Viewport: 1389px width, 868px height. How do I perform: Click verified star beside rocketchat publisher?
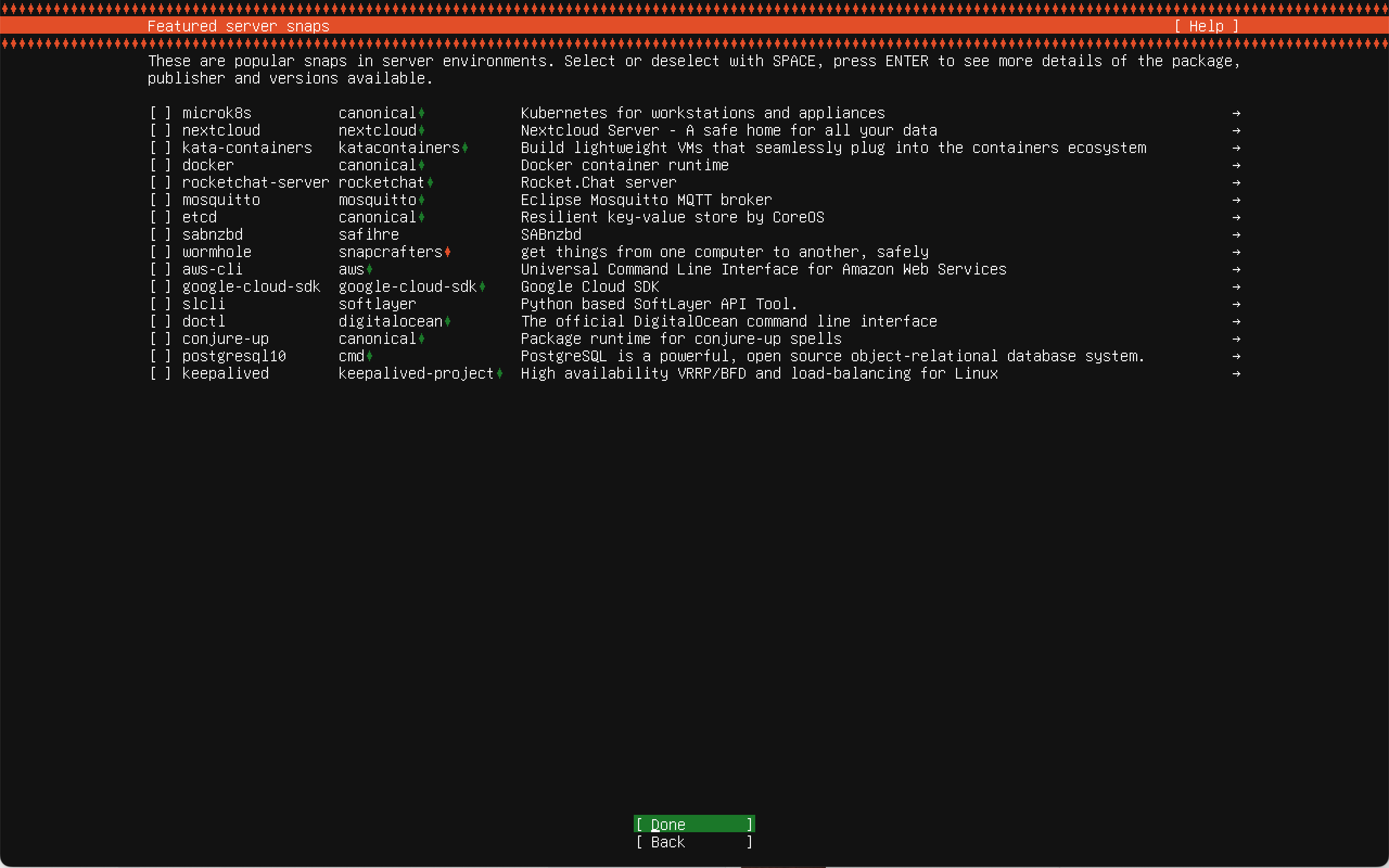[430, 183]
